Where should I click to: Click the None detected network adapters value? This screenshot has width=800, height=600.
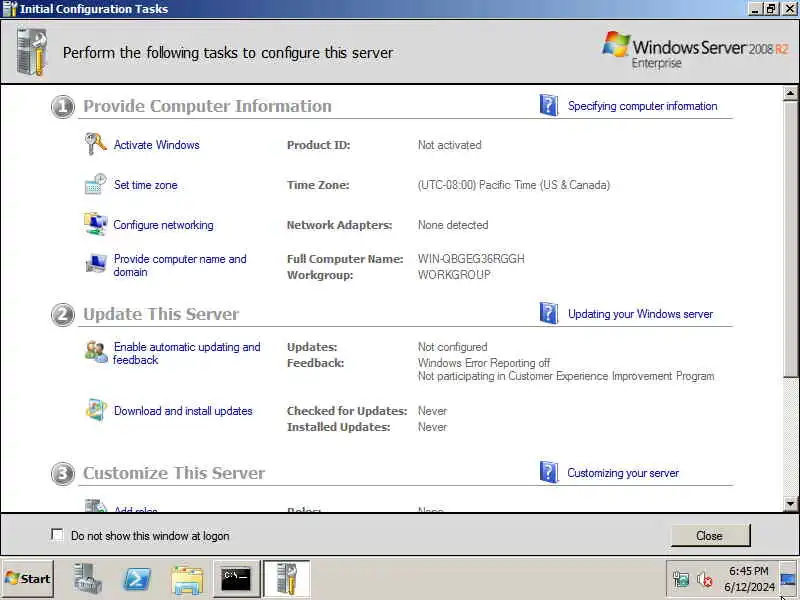[x=453, y=225]
